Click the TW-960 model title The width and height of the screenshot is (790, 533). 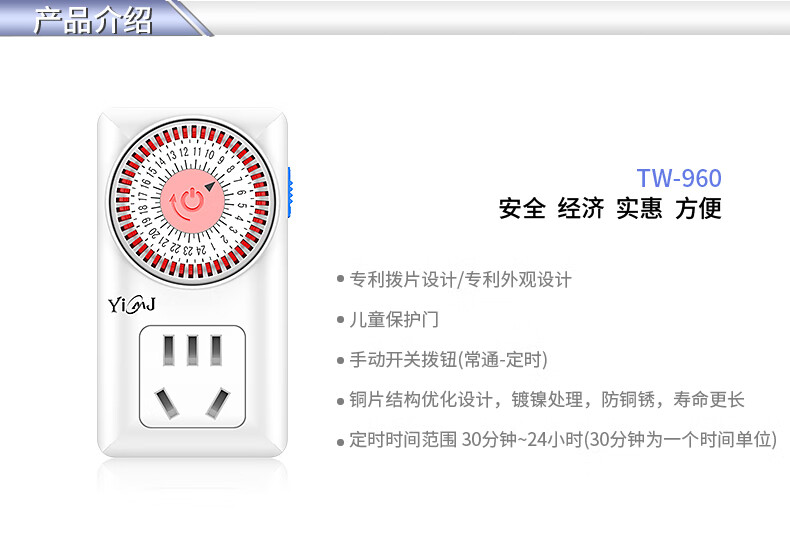(679, 178)
